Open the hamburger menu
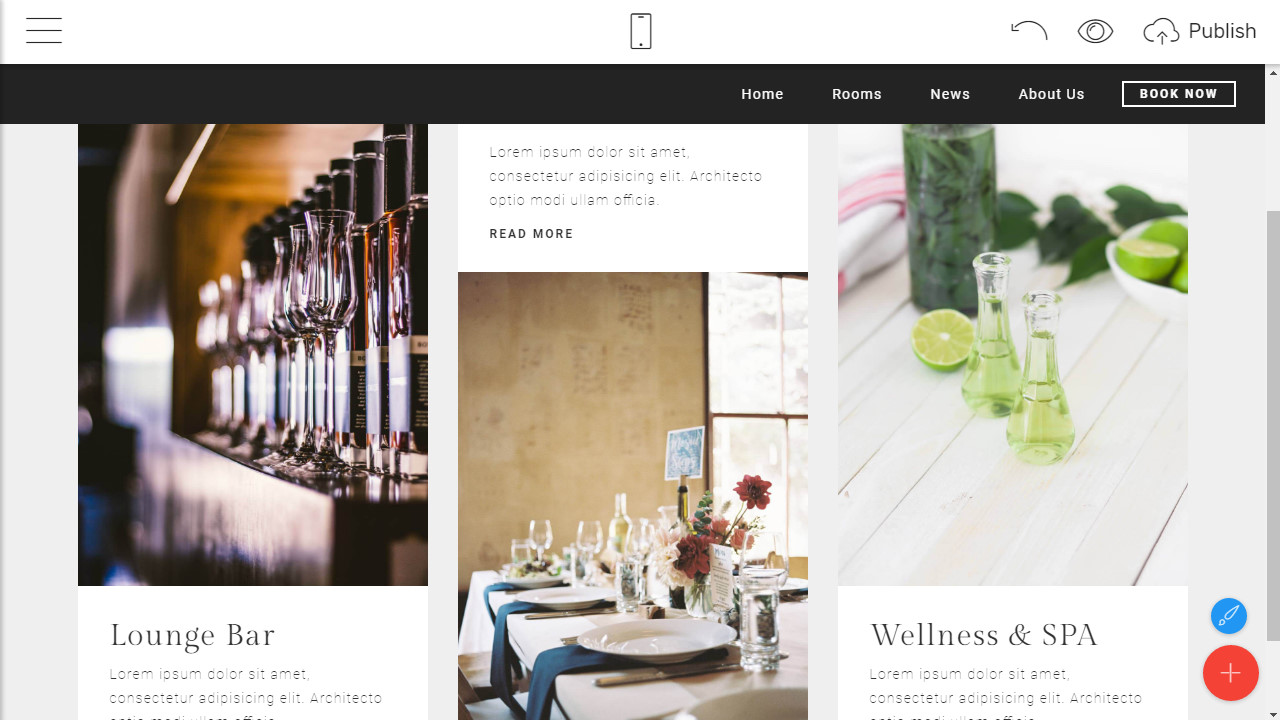 point(44,31)
